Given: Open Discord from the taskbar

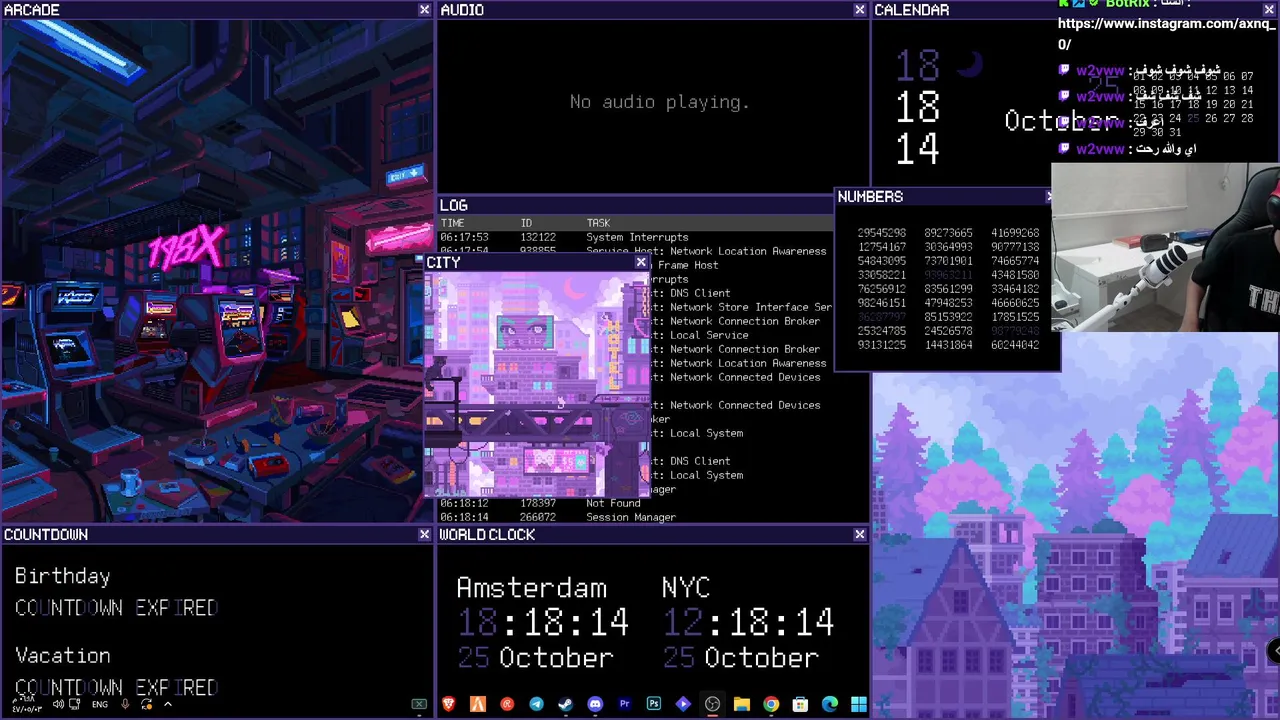Looking at the screenshot, I should 595,704.
